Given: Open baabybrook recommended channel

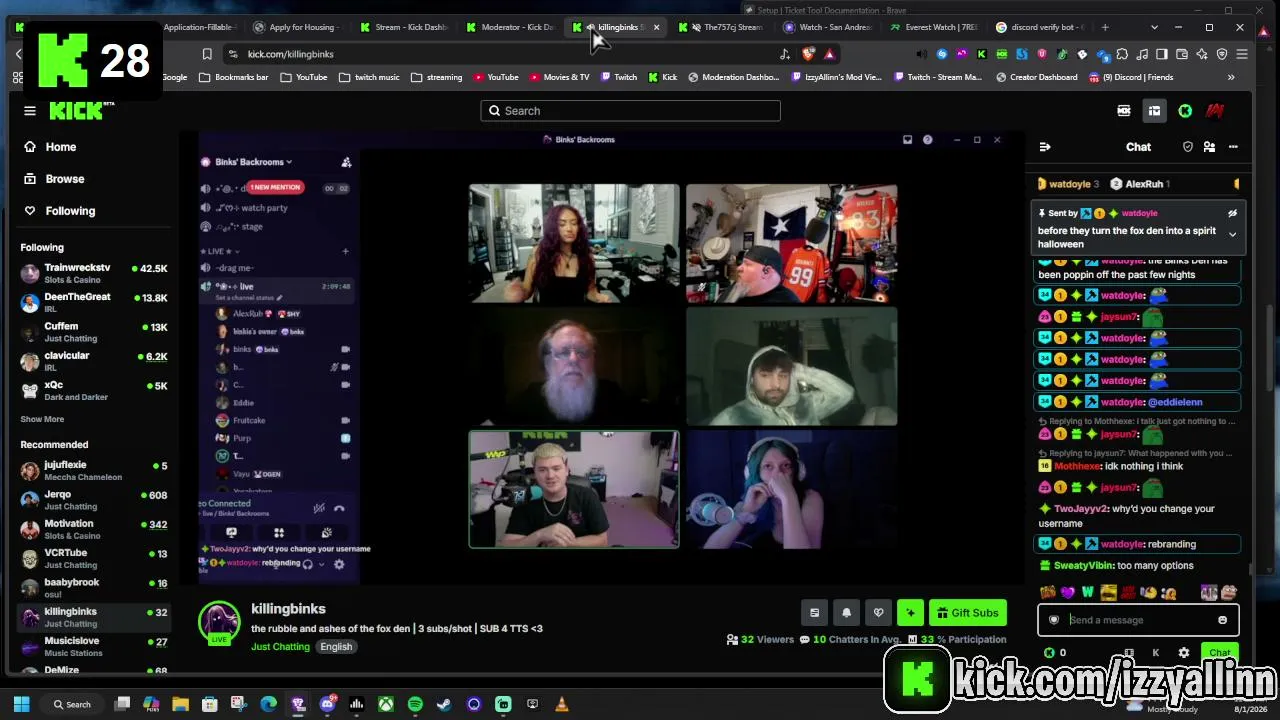Looking at the screenshot, I should coord(94,587).
